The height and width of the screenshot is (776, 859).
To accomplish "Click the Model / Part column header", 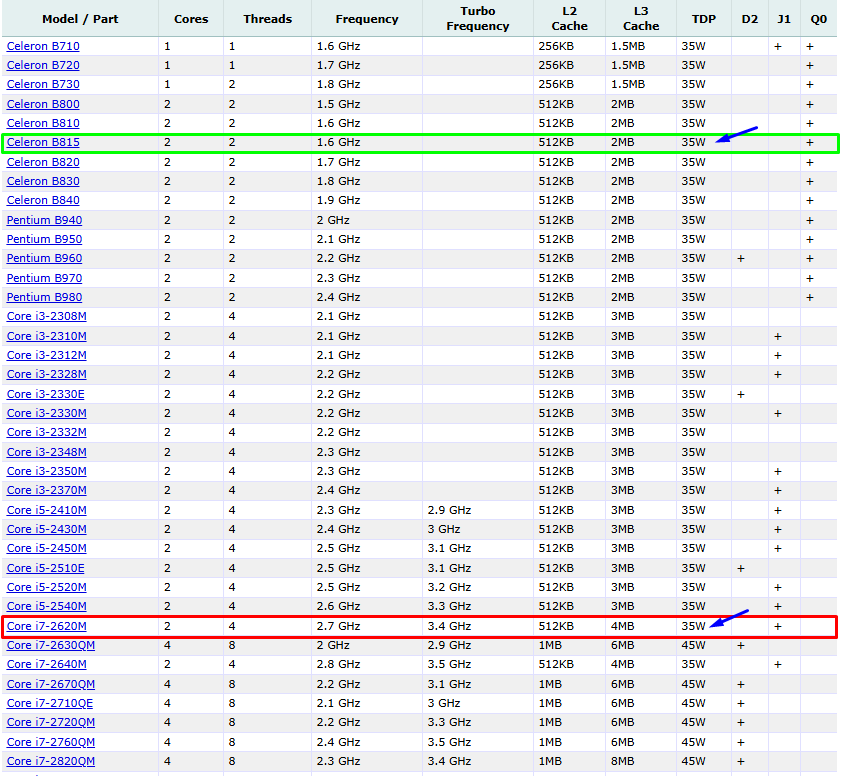I will point(80,19).
